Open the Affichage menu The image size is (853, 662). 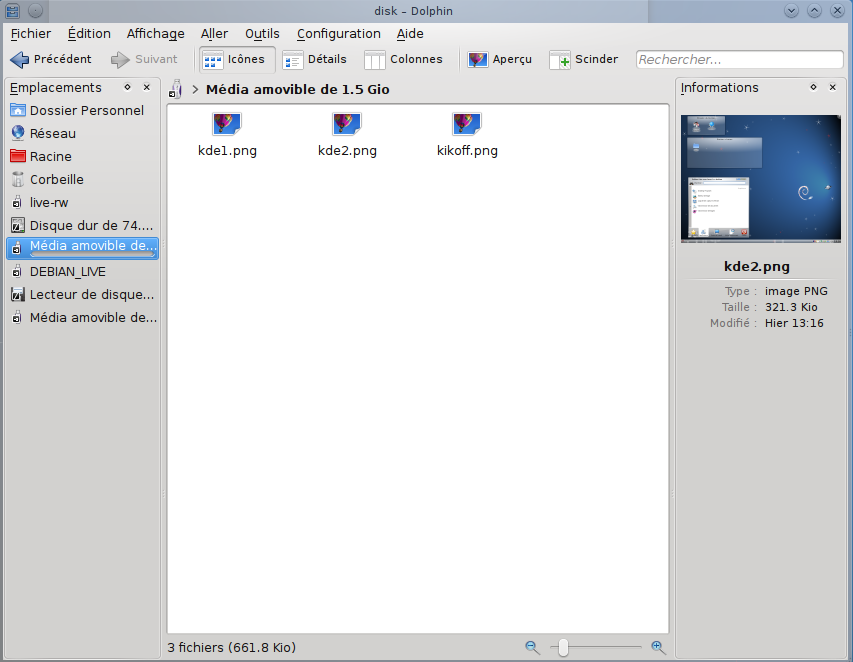pyautogui.click(x=155, y=34)
